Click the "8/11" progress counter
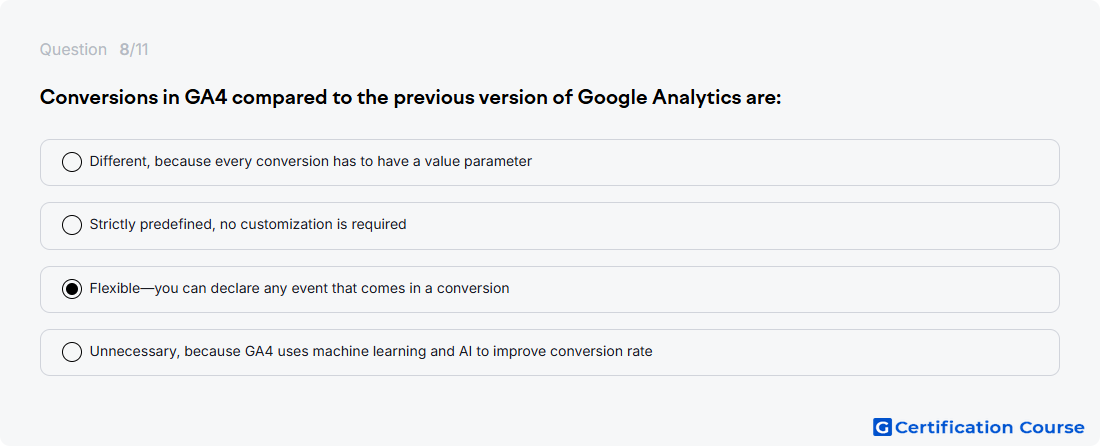1100x446 pixels. point(134,50)
